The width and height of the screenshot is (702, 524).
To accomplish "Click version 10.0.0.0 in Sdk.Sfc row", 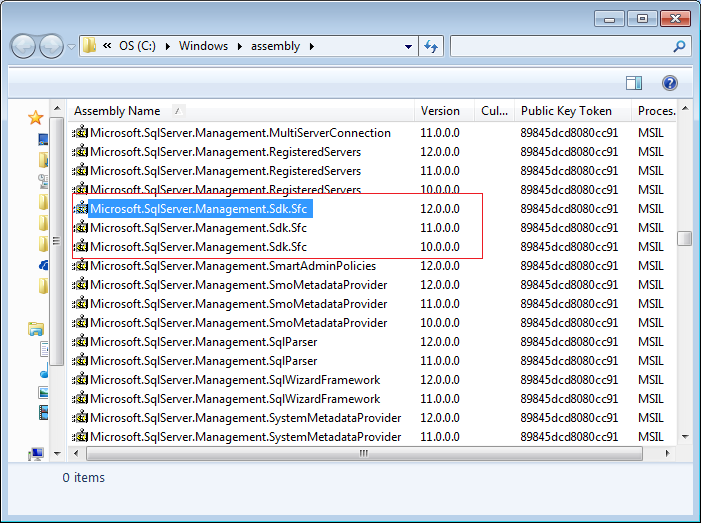I will point(440,247).
